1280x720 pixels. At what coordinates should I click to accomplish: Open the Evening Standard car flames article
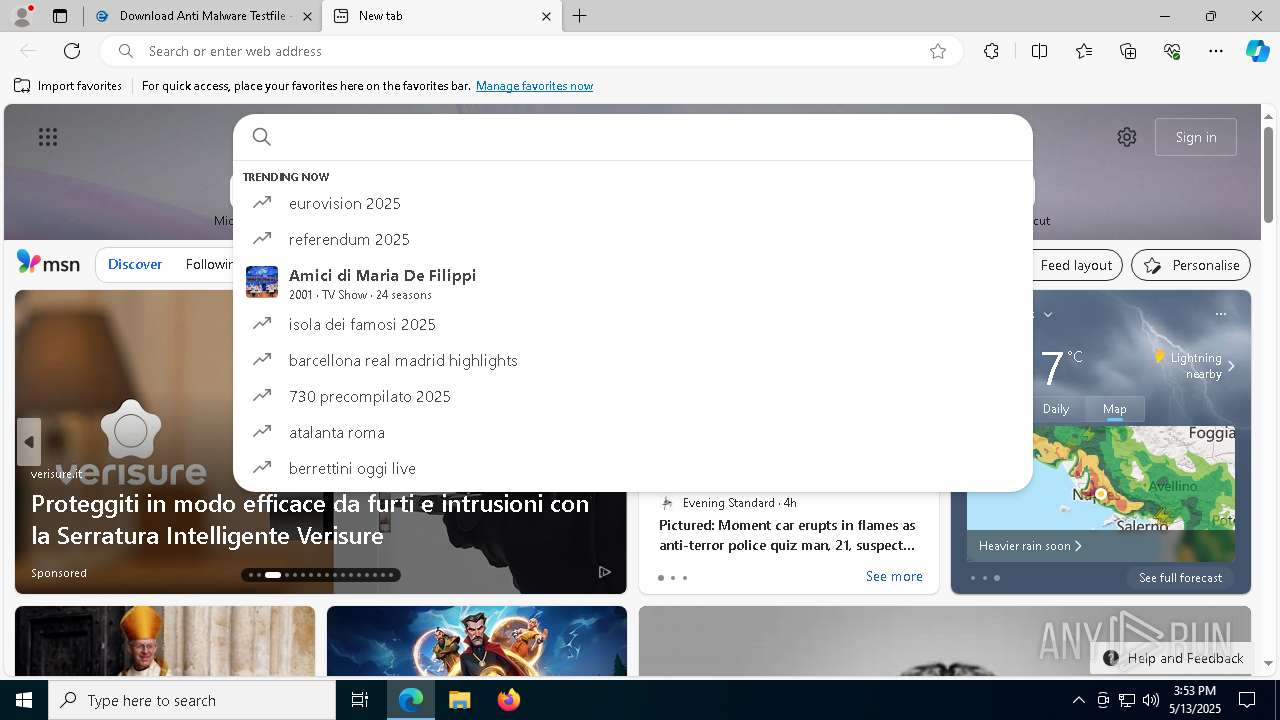point(788,535)
